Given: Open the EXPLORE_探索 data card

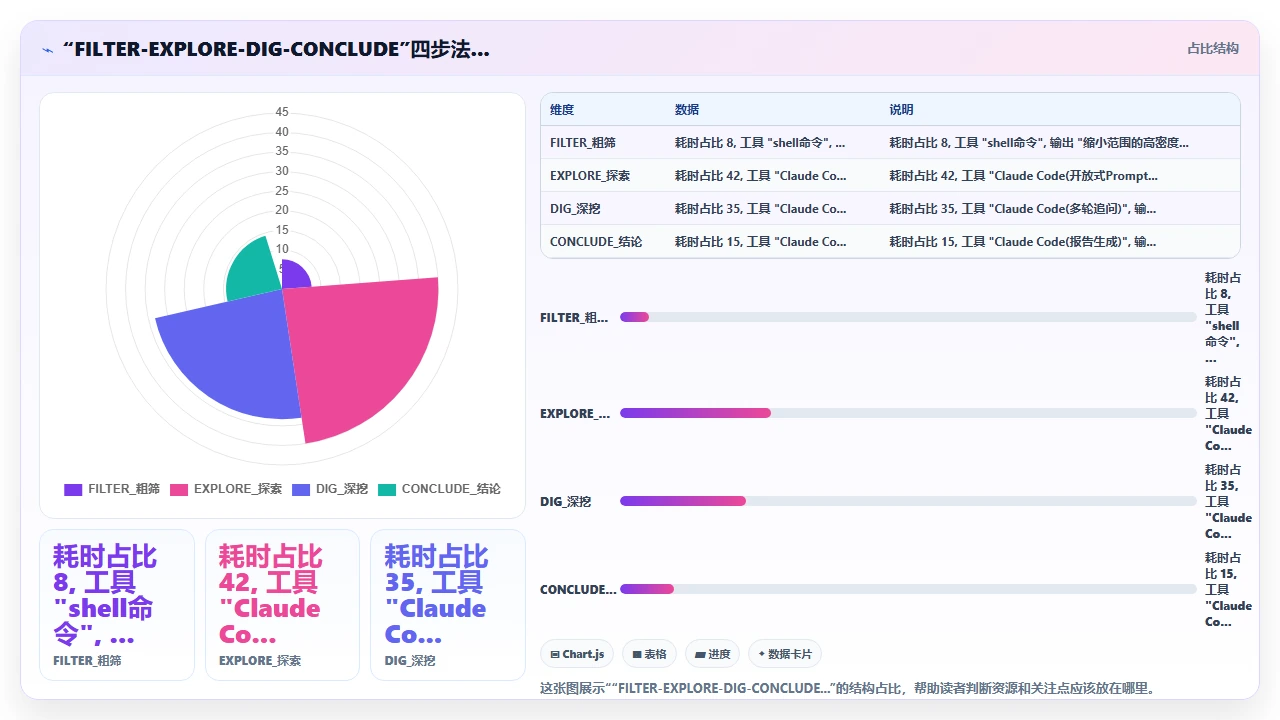Looking at the screenshot, I should point(282,605).
